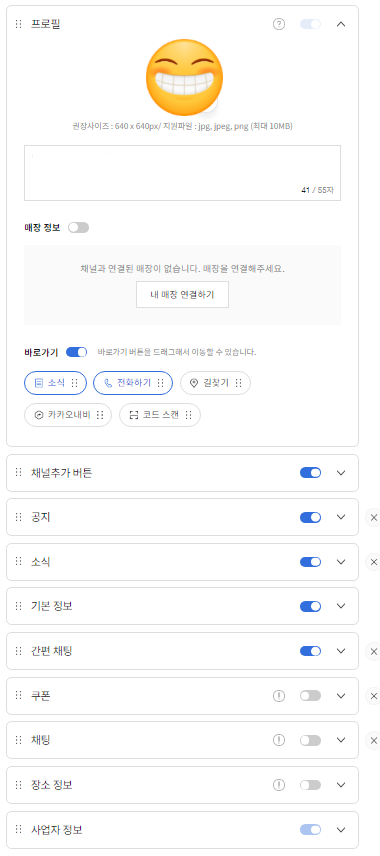Viewport: 380px width, 856px height.
Task: Click the drag handle beside 기본 정보
Action: [19, 606]
